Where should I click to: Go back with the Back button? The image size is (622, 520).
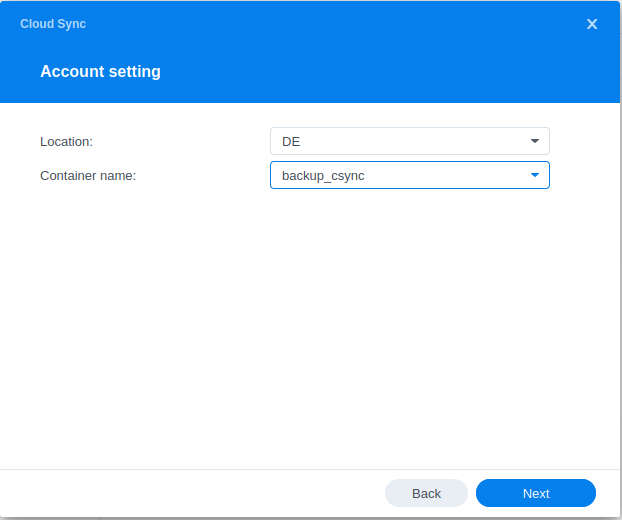[426, 493]
